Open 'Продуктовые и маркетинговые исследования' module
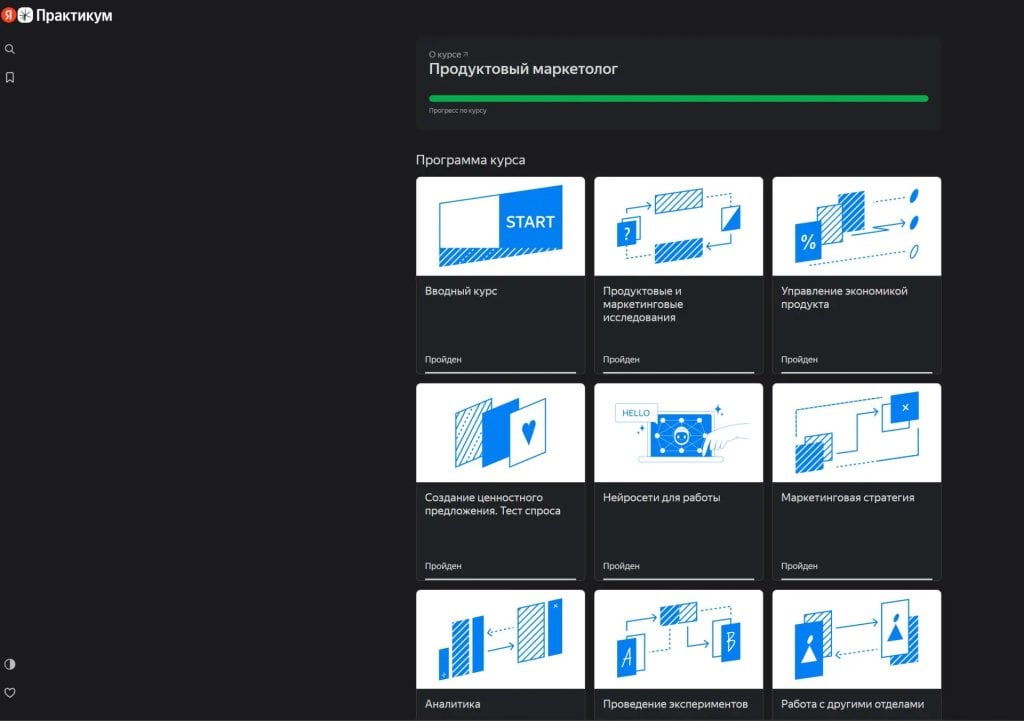This screenshot has width=1024, height=721. point(643,304)
